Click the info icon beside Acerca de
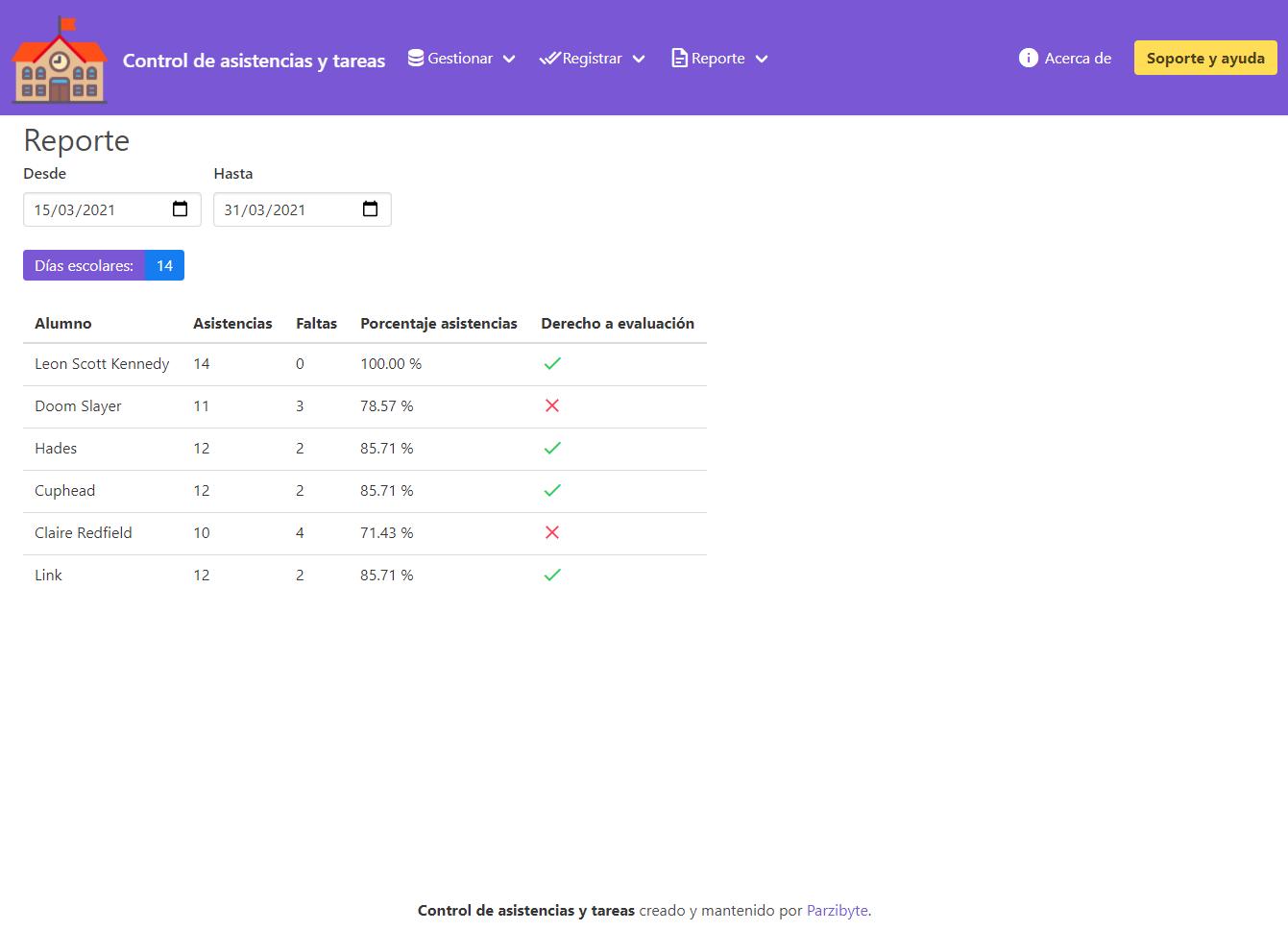This screenshot has width=1288, height=931. pyautogui.click(x=1028, y=59)
